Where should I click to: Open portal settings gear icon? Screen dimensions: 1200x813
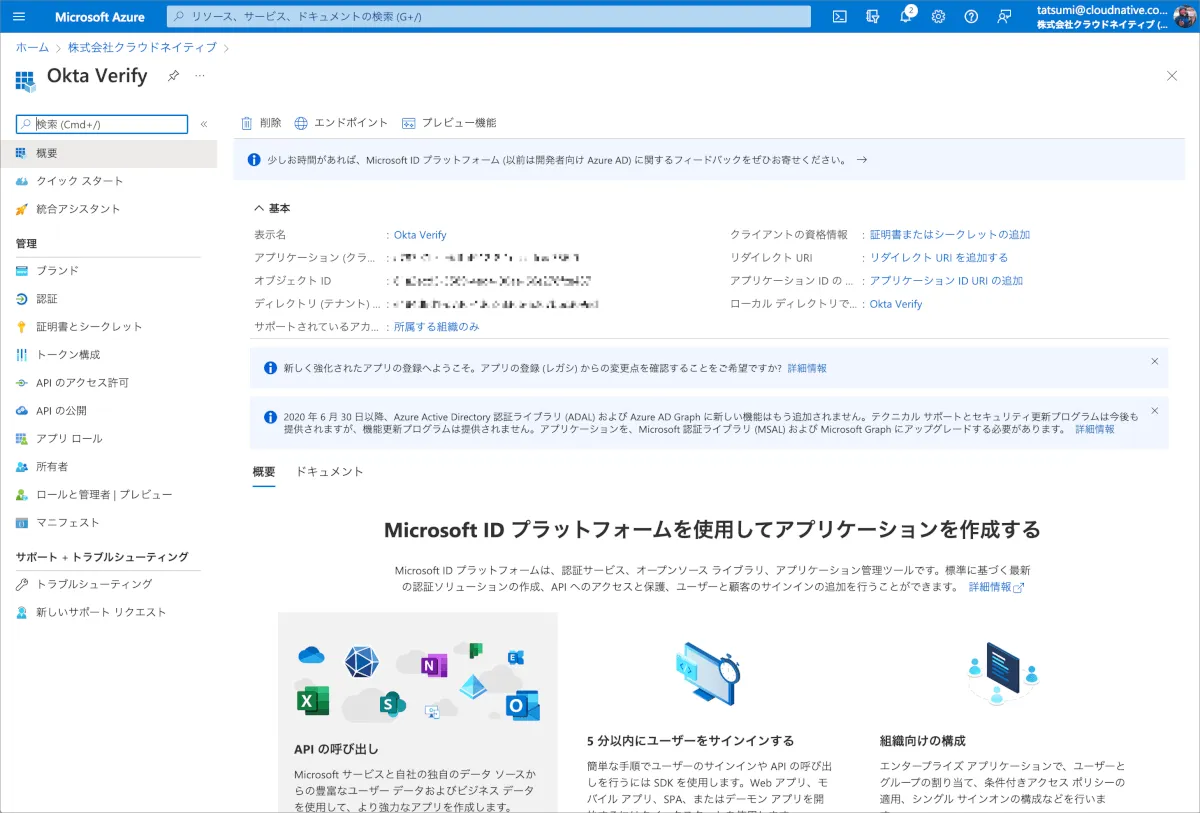pyautogui.click(x=938, y=16)
